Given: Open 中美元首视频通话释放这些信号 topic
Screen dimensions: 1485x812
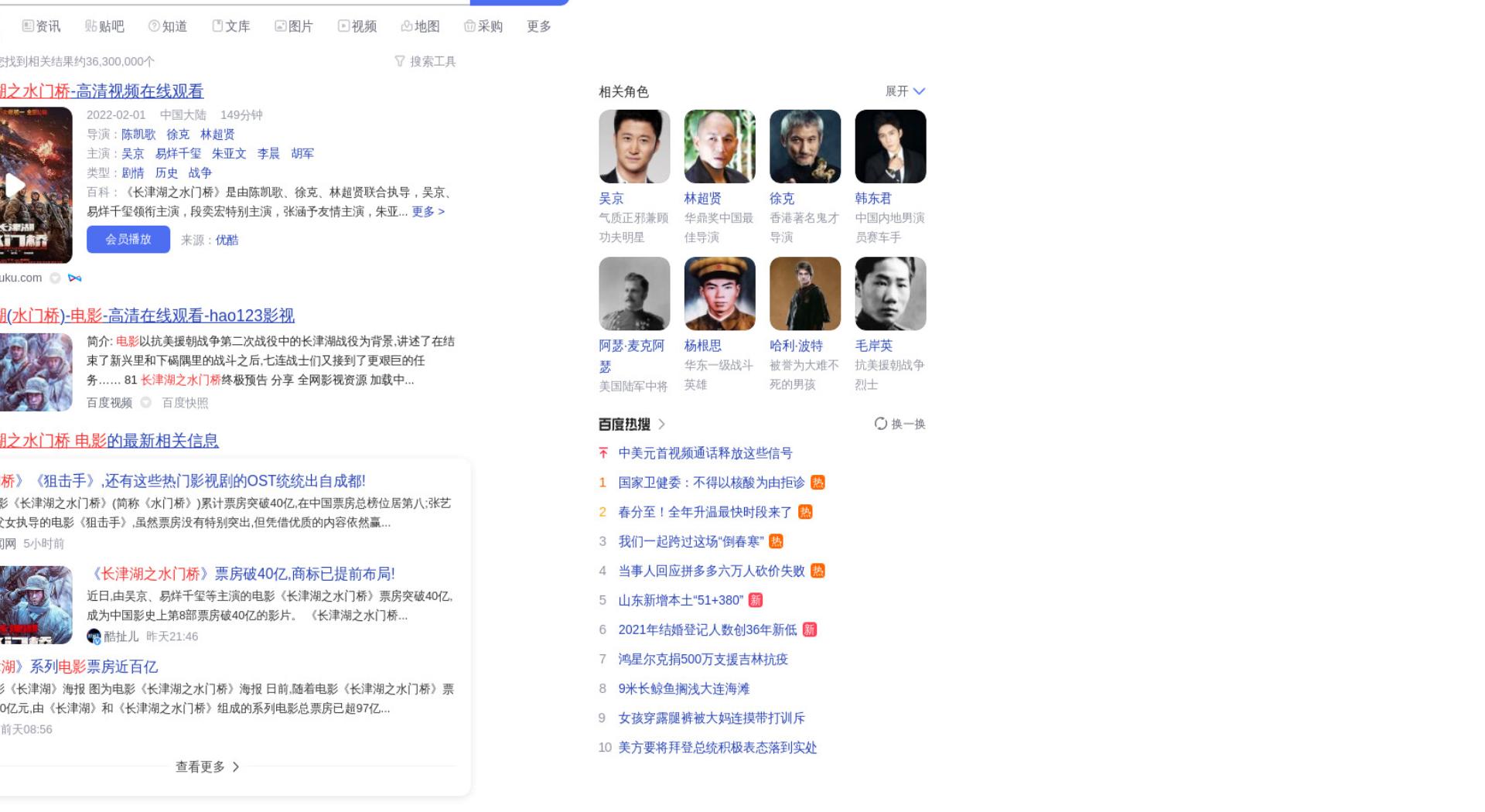Looking at the screenshot, I should (705, 453).
